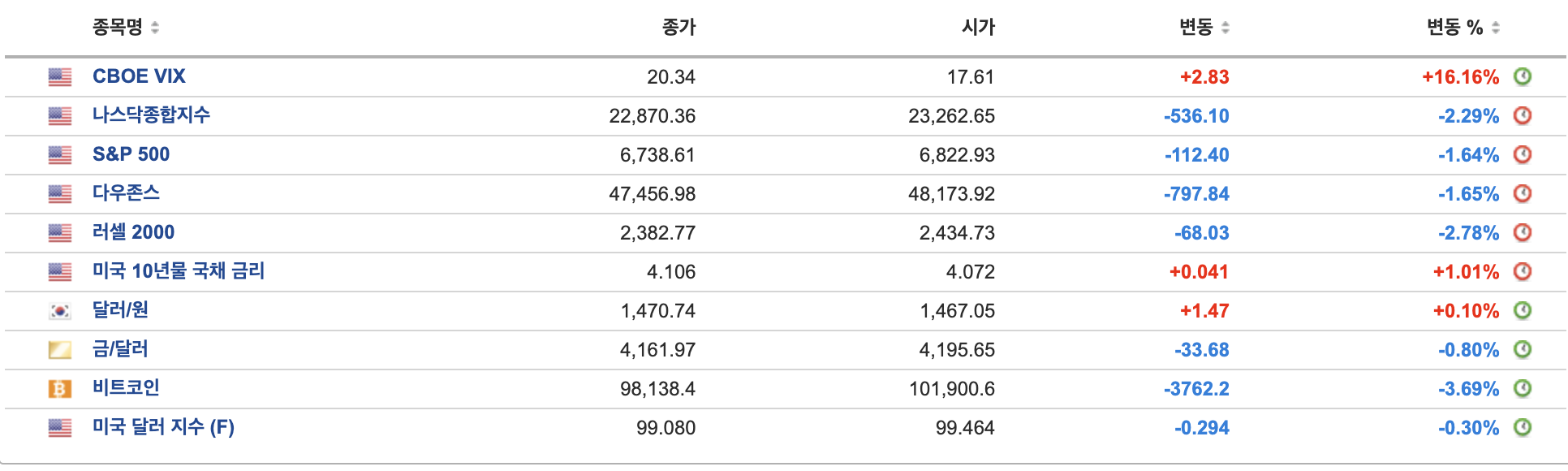Click the Korean flag icon beside 달러/원
The image size is (1568, 471).
59,310
